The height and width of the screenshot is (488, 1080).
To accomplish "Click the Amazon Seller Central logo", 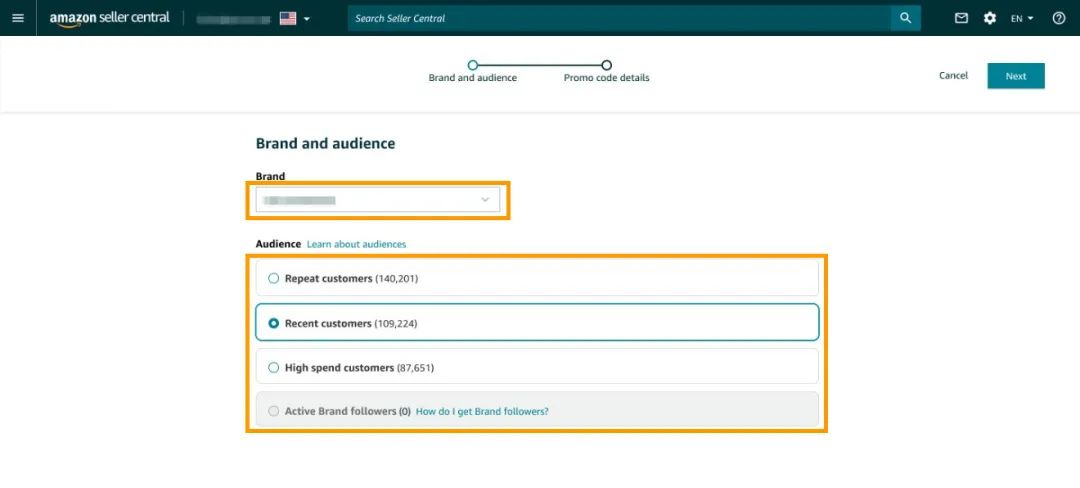I will tap(110, 18).
